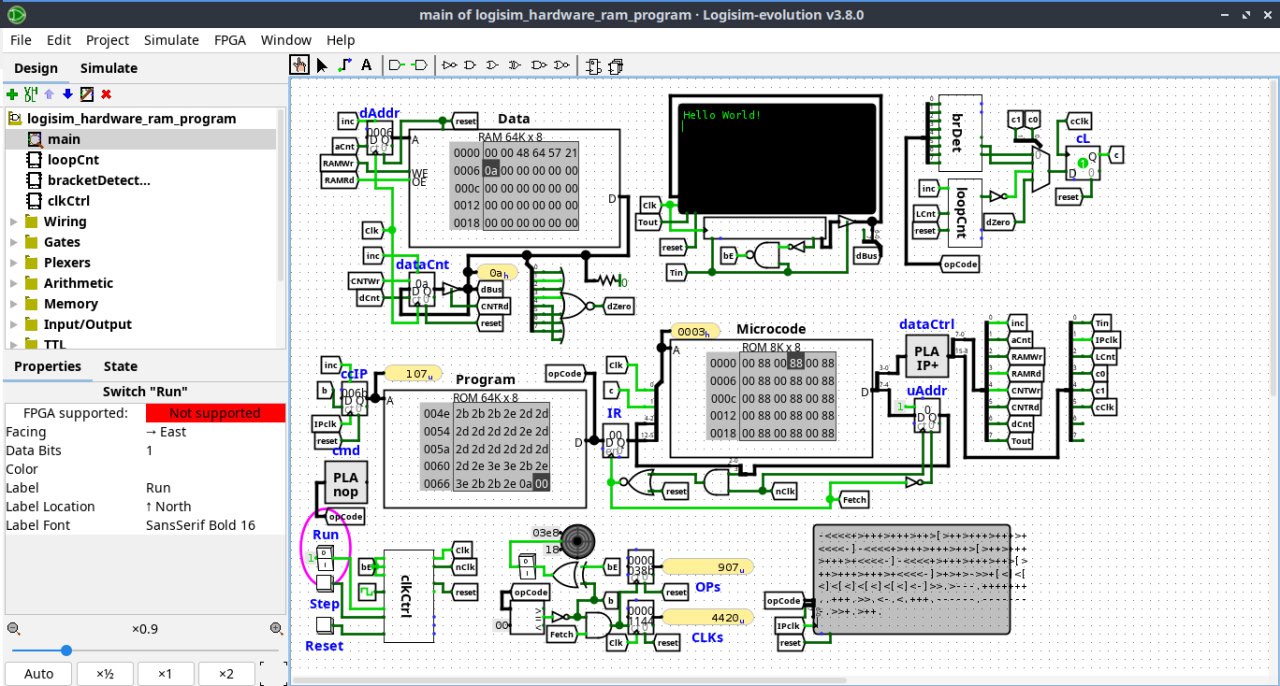Expand the Wiring library folder
Screen dimensions: 1280x686
pos(14,221)
